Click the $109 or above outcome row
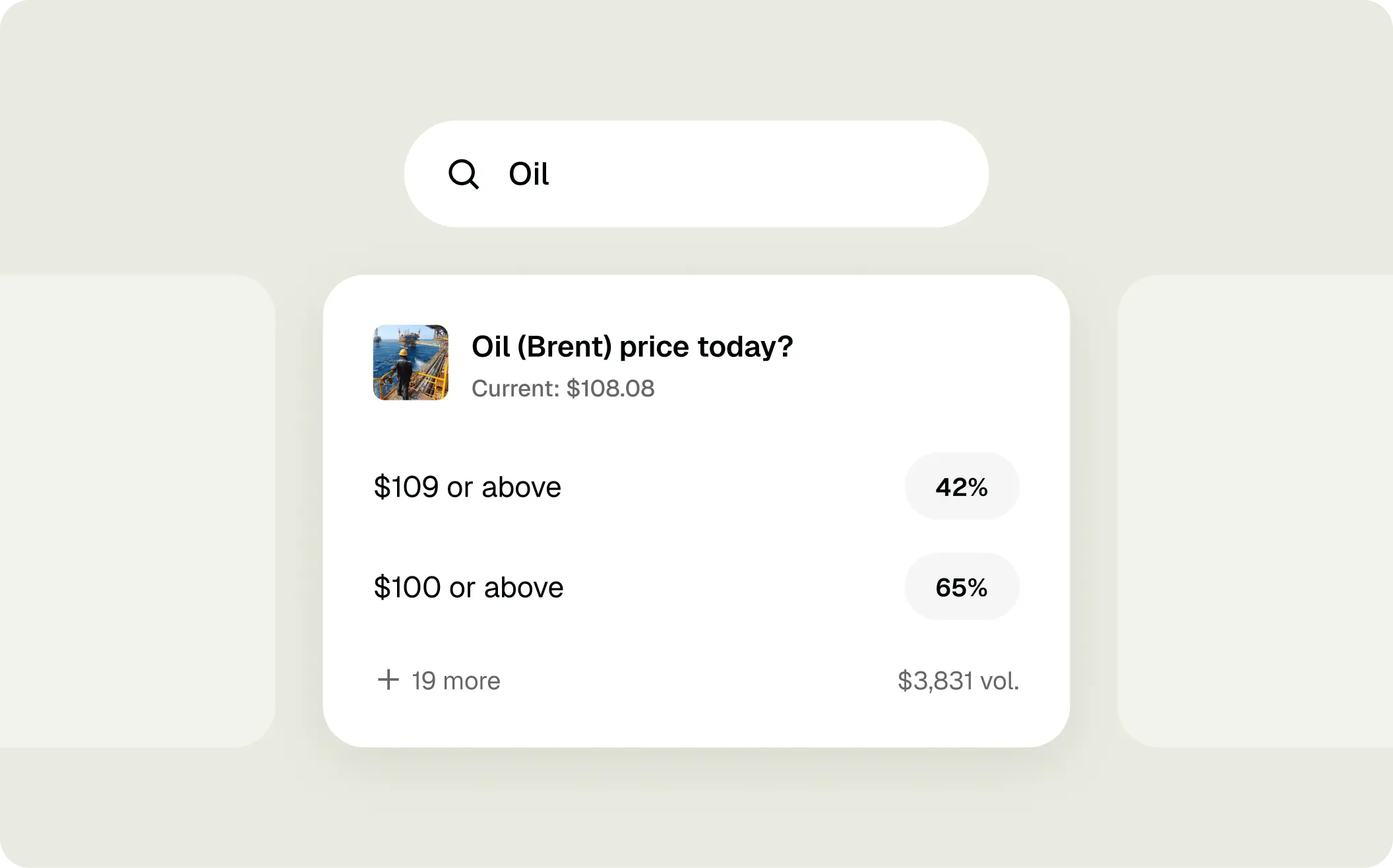Screen dimensions: 1393x868 click(x=468, y=486)
